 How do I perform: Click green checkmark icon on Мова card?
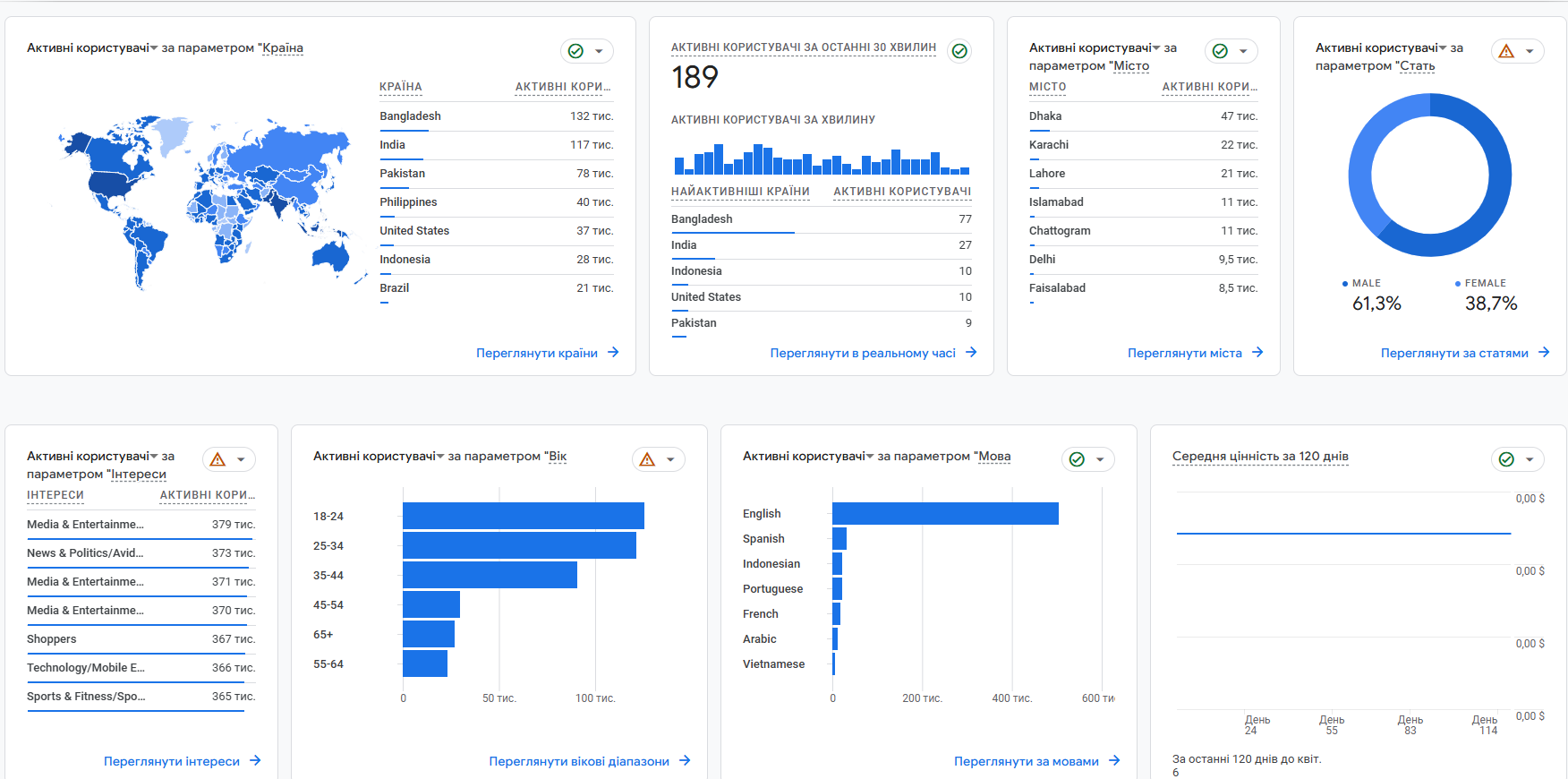tap(1077, 459)
